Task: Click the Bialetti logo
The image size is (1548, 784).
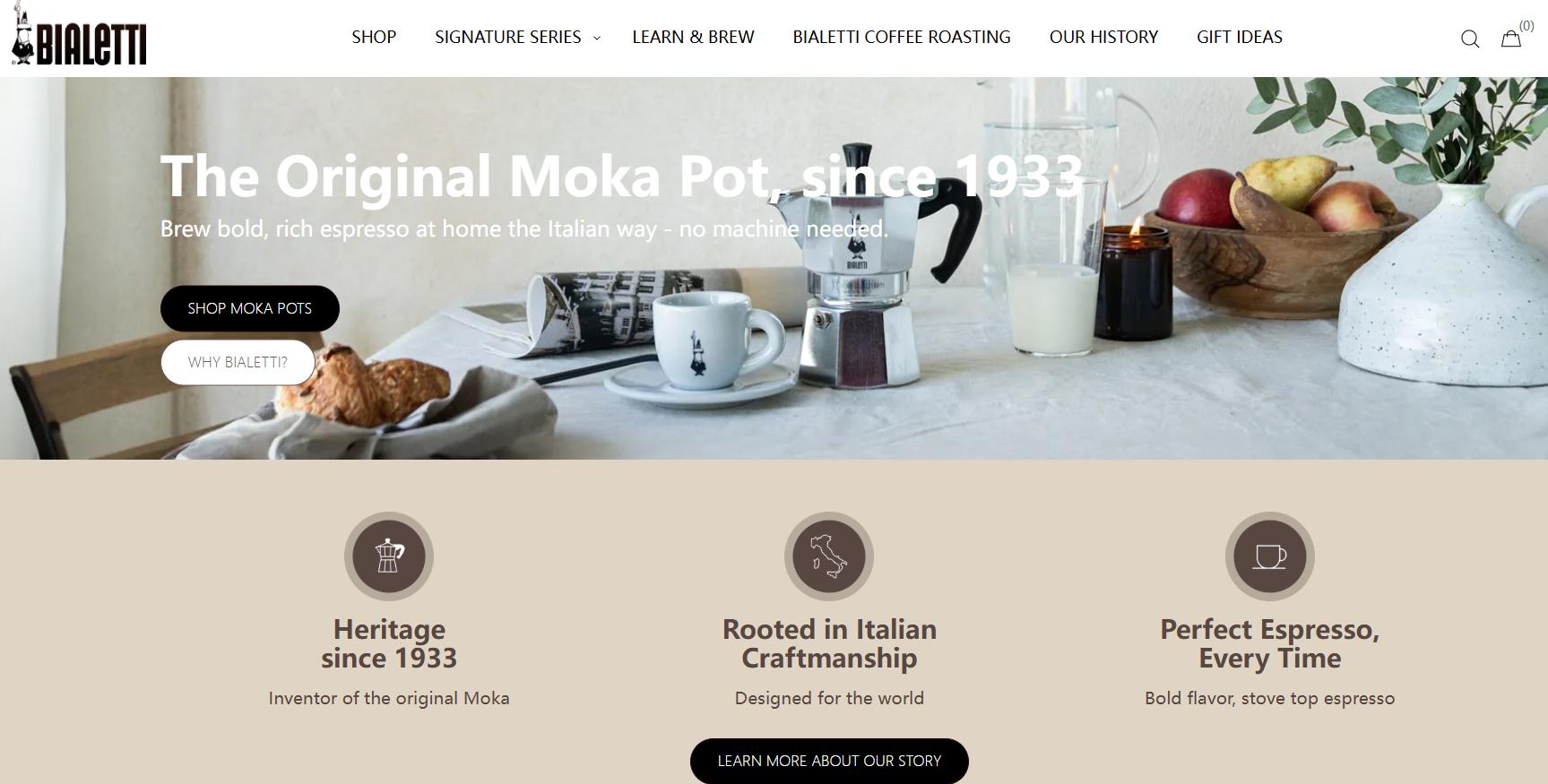Action: tap(79, 36)
